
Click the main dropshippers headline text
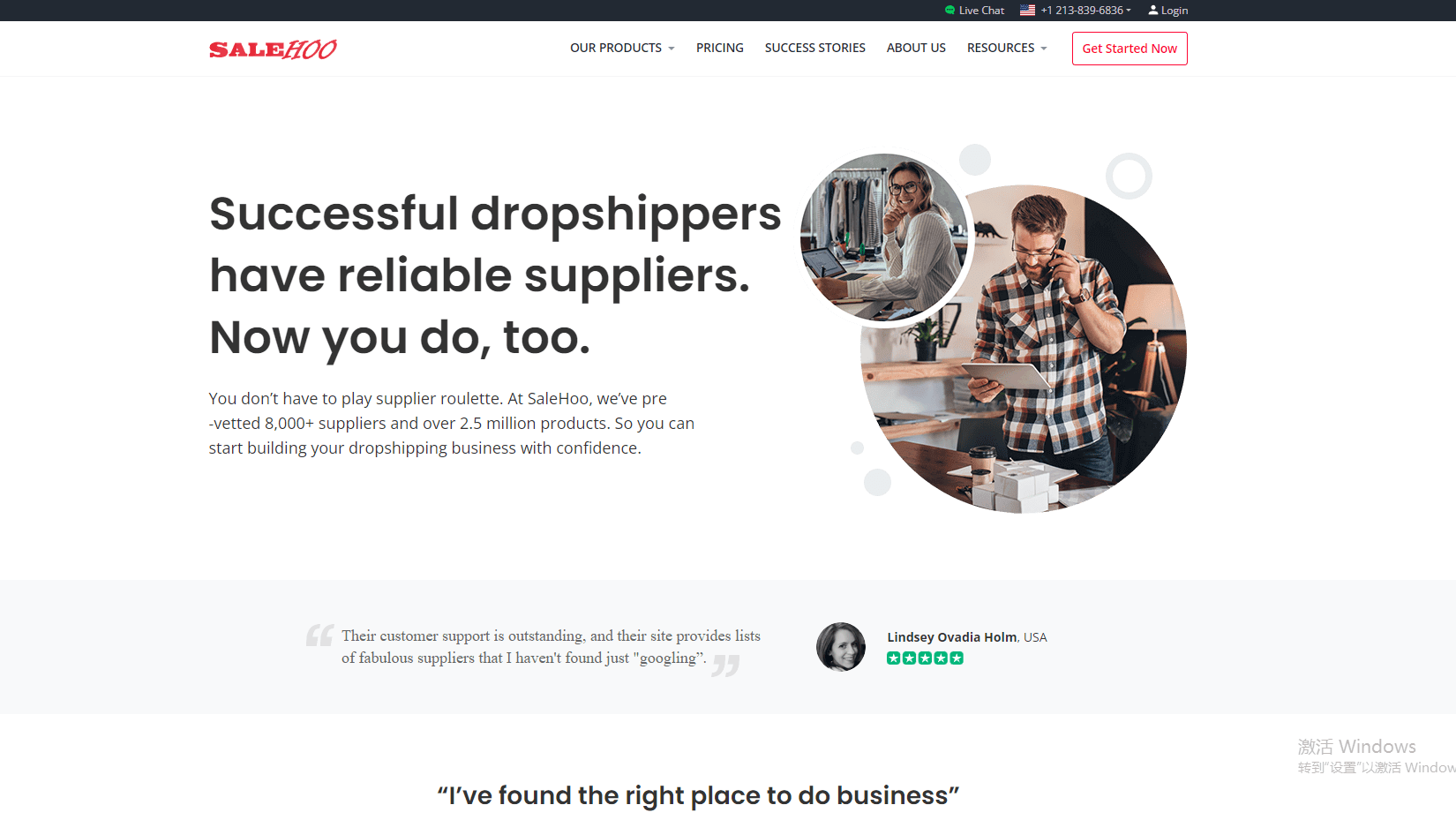click(495, 275)
